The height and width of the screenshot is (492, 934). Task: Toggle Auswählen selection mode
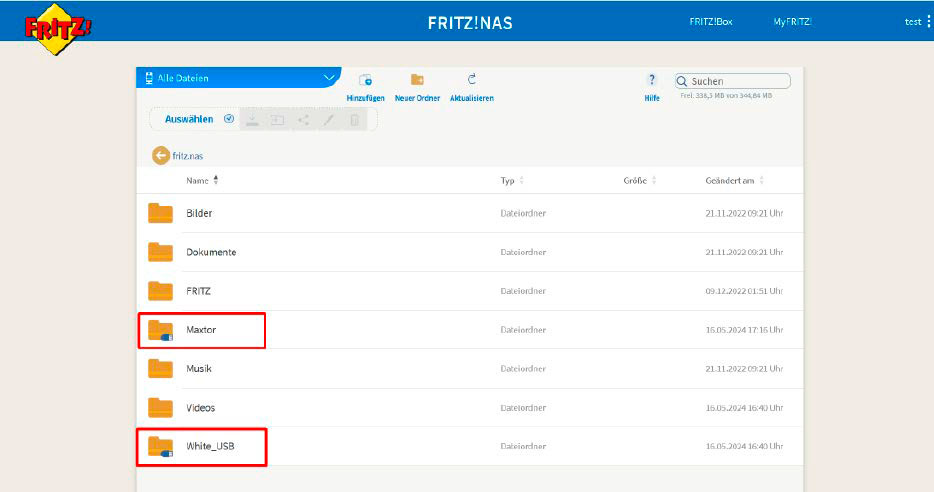tap(198, 119)
